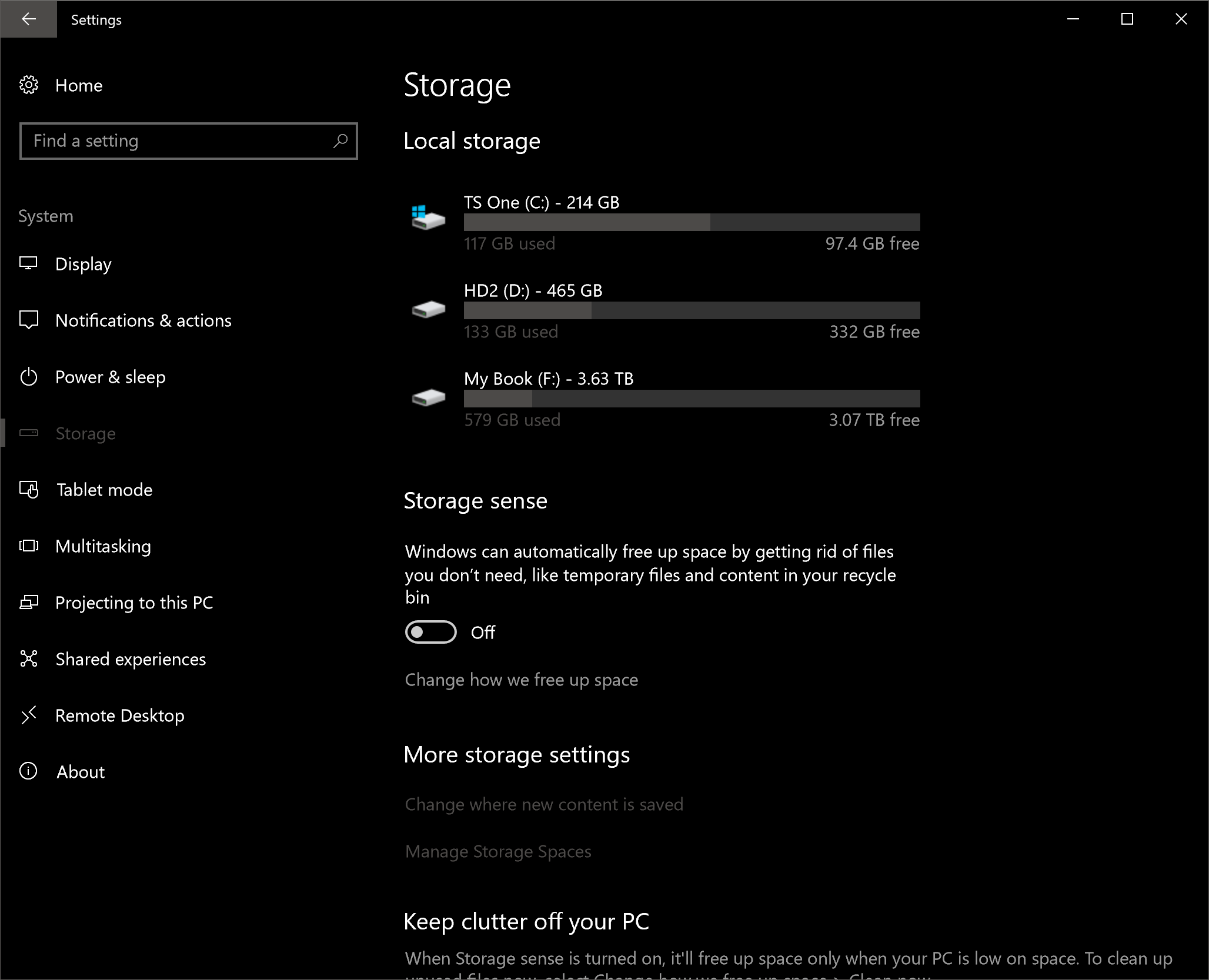The width and height of the screenshot is (1209, 980).
Task: Click the My Book (F:) drive icon
Action: pos(428,398)
